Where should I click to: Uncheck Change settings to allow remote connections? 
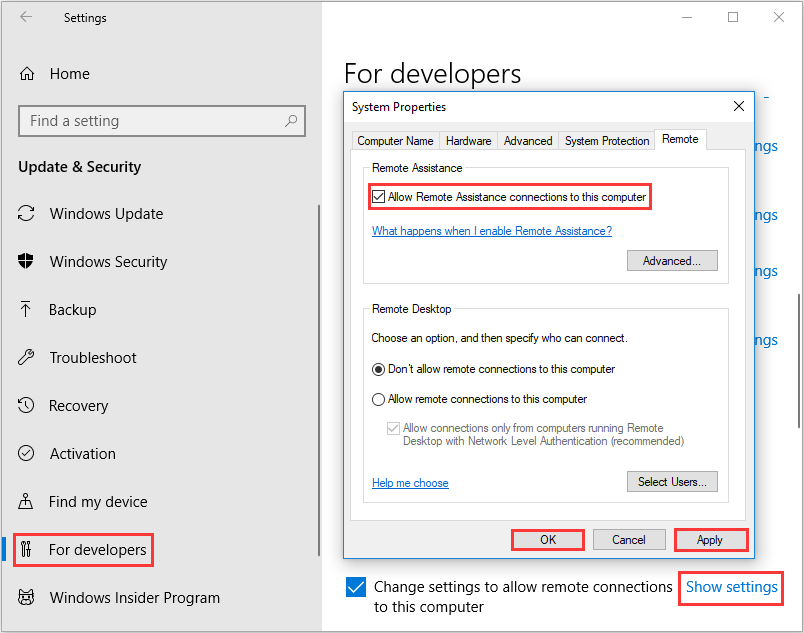point(355,587)
